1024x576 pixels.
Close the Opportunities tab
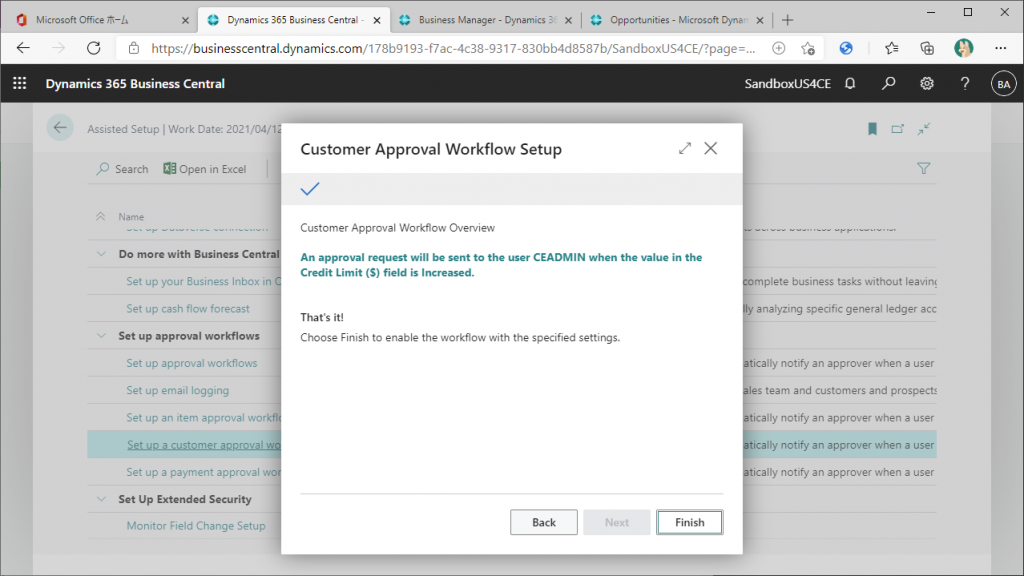(x=760, y=20)
